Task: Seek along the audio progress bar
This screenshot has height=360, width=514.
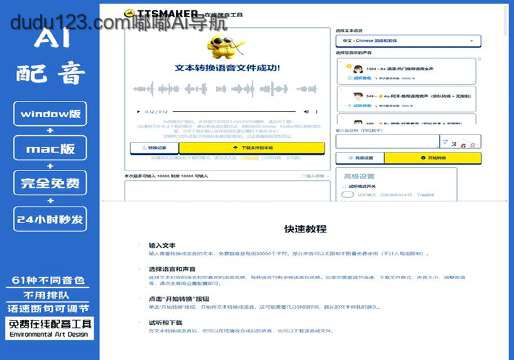Action: click(x=234, y=112)
